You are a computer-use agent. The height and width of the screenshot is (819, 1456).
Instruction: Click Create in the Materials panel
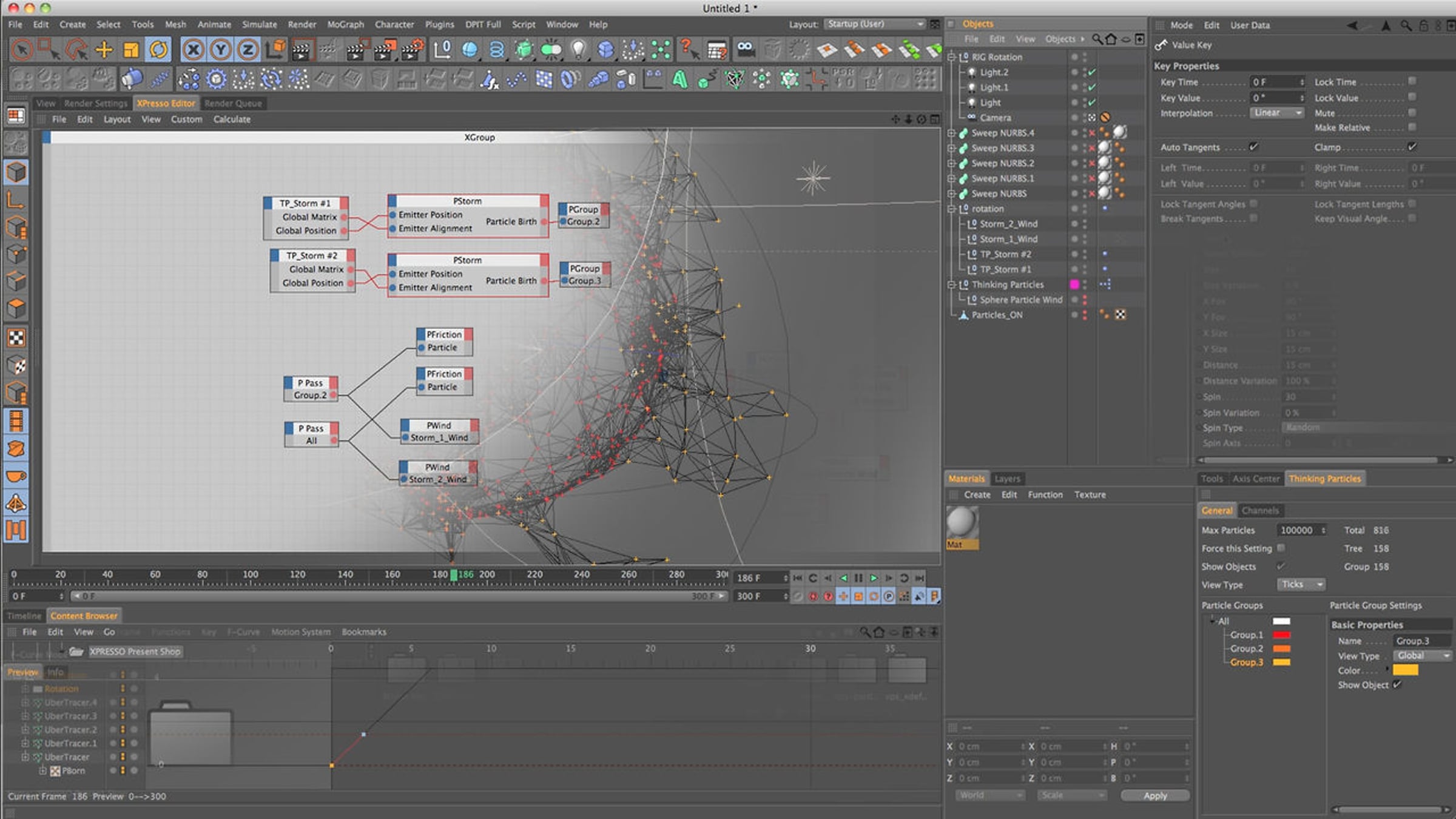coord(977,495)
